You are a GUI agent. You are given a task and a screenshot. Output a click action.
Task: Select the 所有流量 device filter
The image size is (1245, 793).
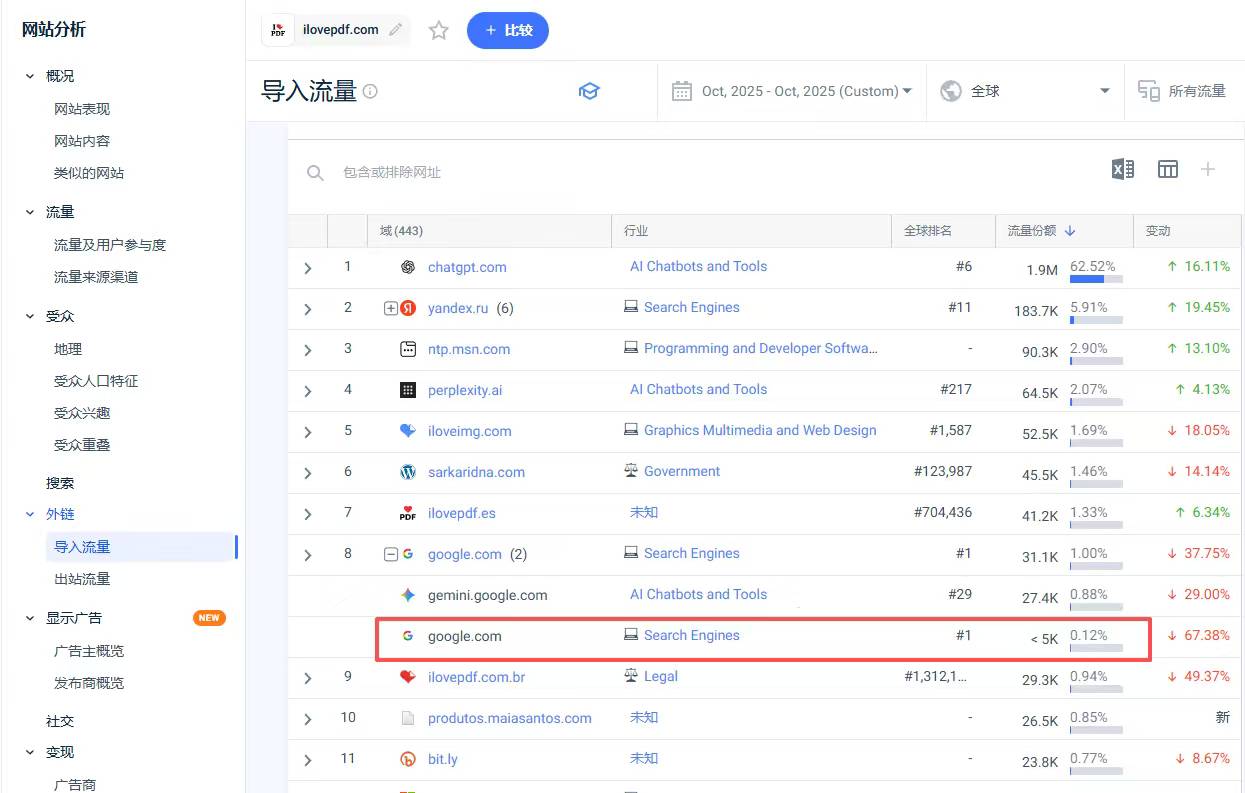(1183, 91)
